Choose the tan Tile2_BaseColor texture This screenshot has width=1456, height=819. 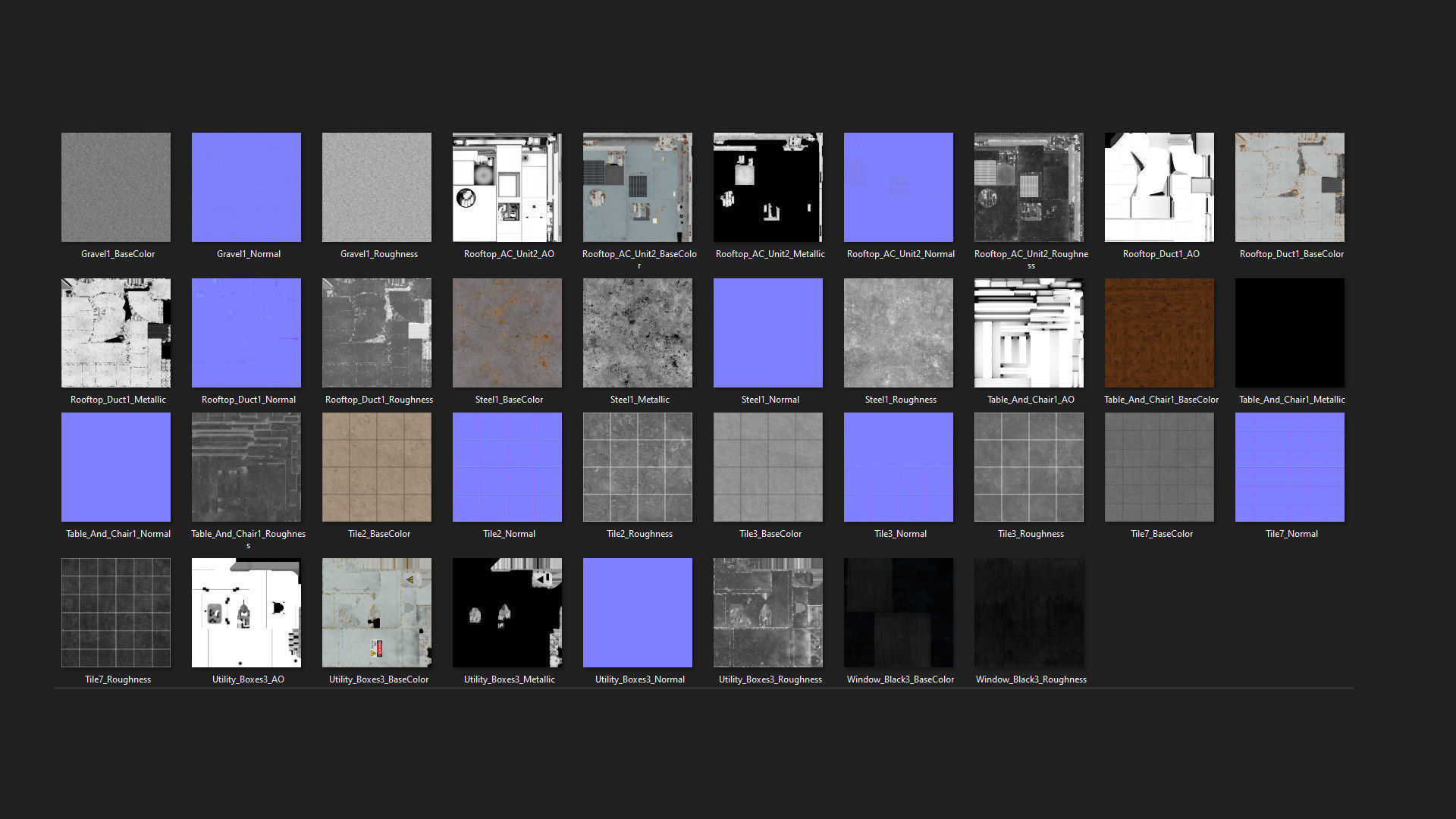pos(377,467)
